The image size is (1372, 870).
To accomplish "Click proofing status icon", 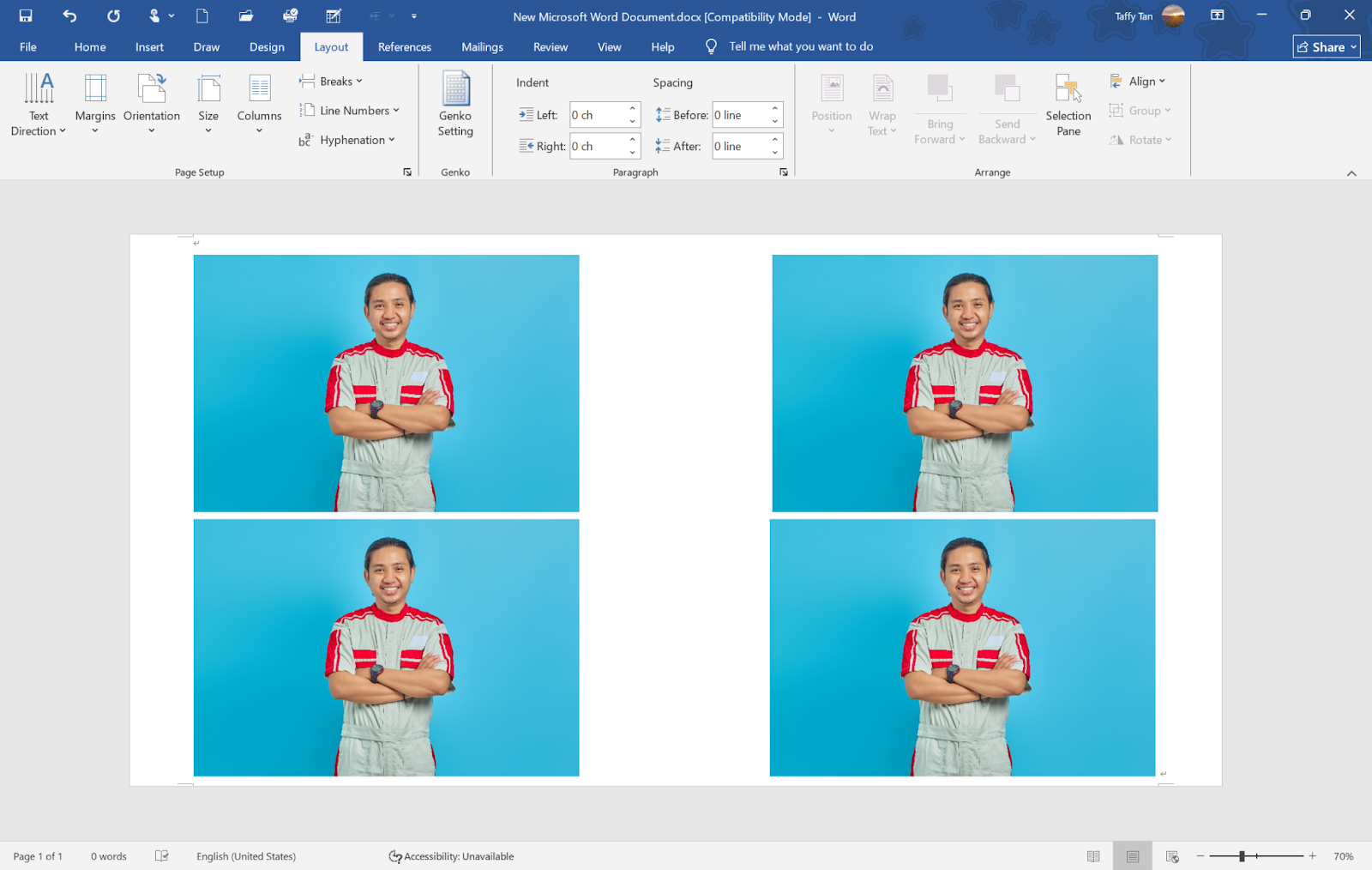I will click(162, 856).
